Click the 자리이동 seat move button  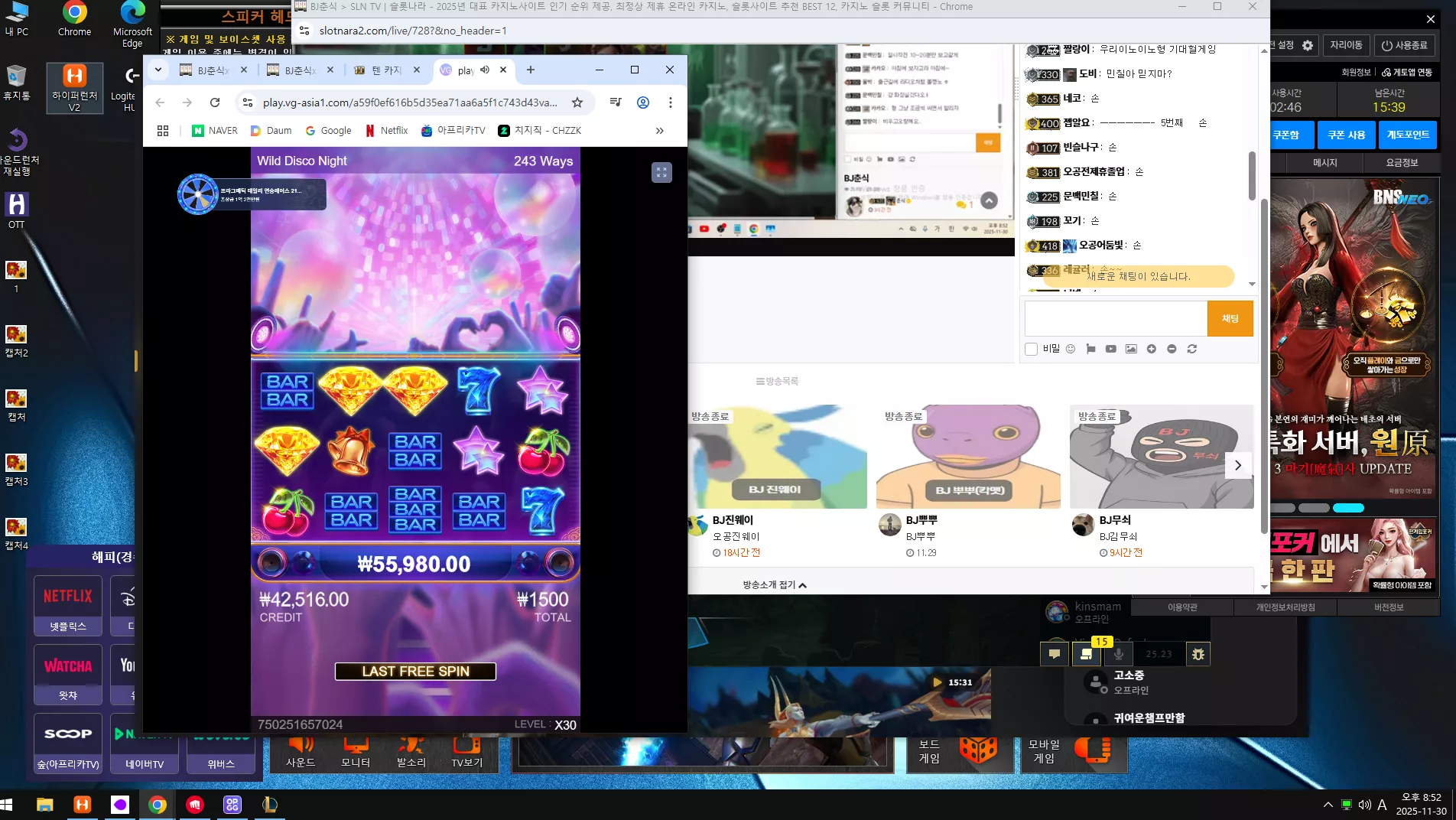tap(1346, 45)
